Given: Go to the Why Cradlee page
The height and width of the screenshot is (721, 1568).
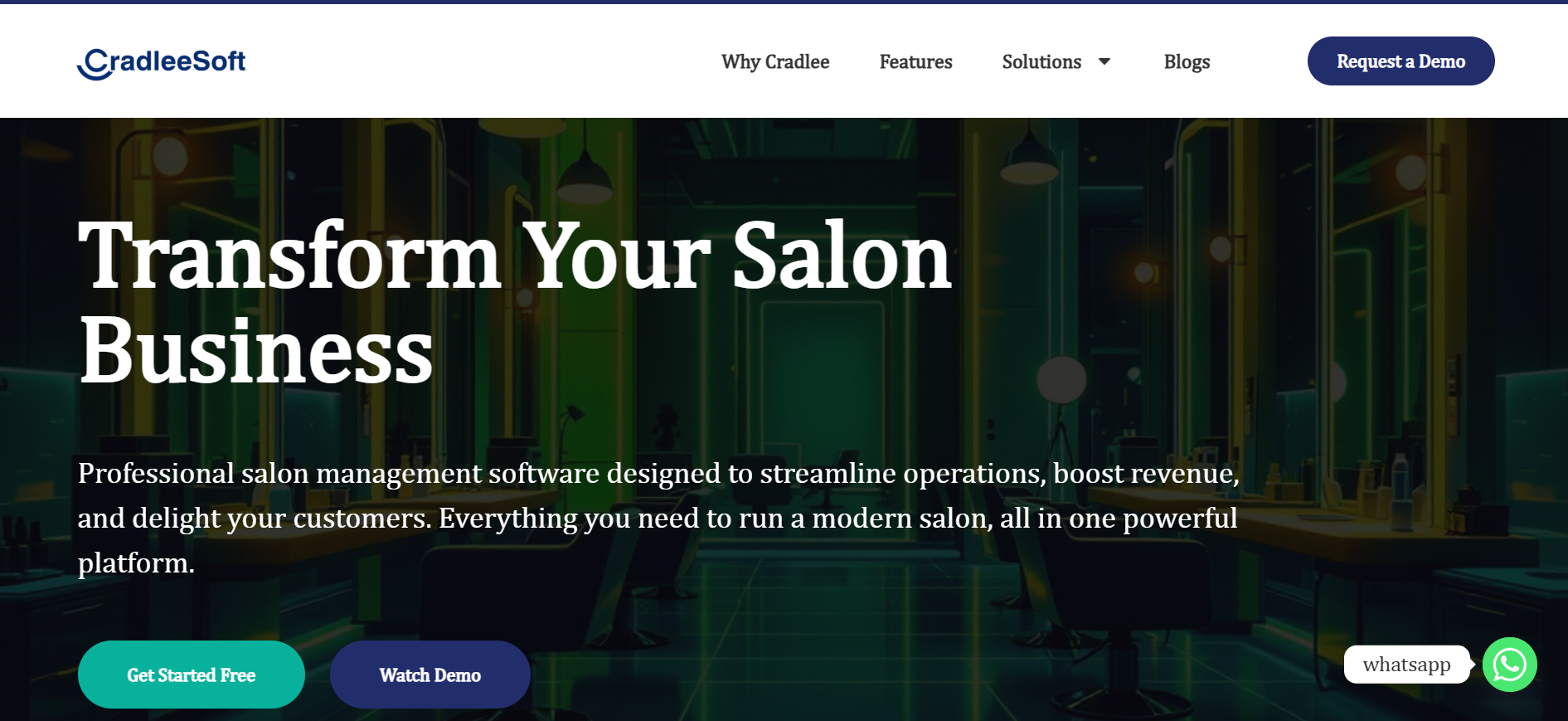Looking at the screenshot, I should click(774, 62).
